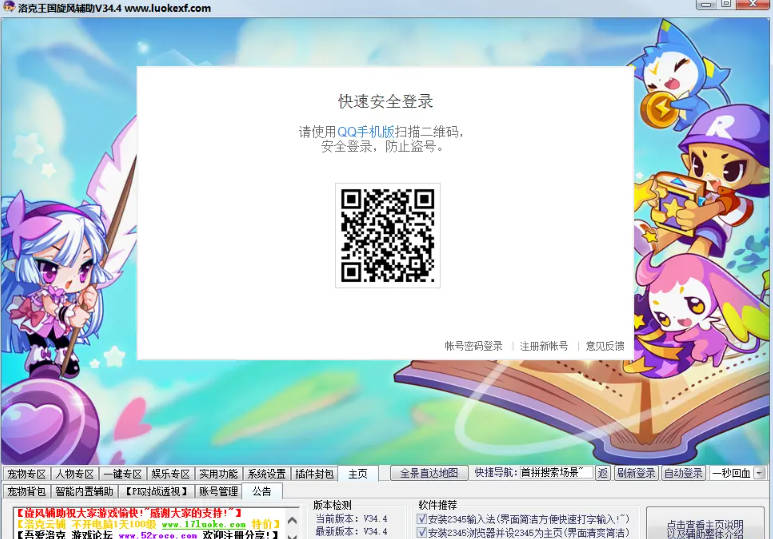The width and height of the screenshot is (773, 539).
Task: Select the 智能内置辅助 sub-tab
Action: pos(84,491)
